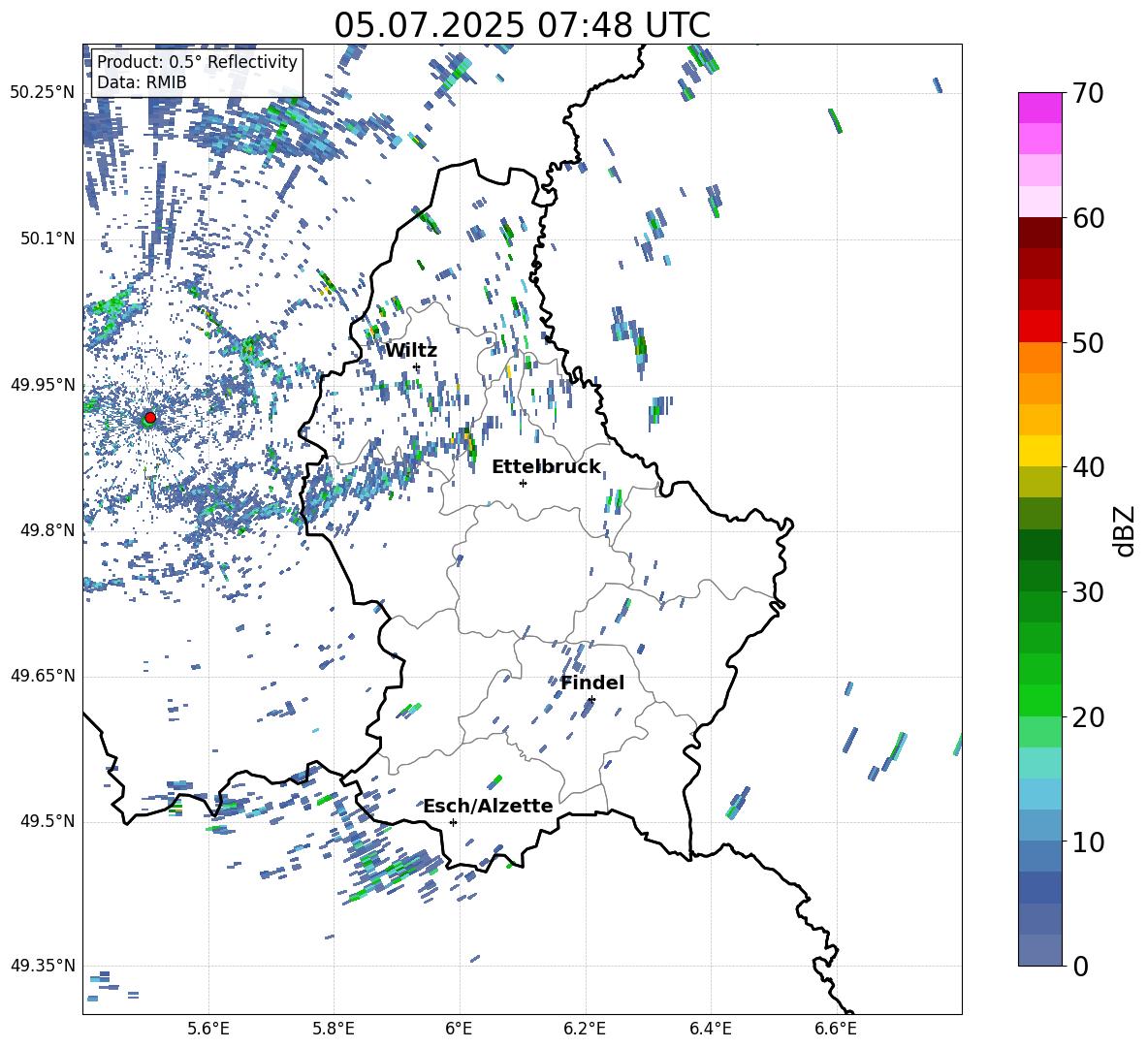Click the 6°E longitude label
Screen dimensions: 1148x1048
pyautogui.click(x=459, y=1029)
